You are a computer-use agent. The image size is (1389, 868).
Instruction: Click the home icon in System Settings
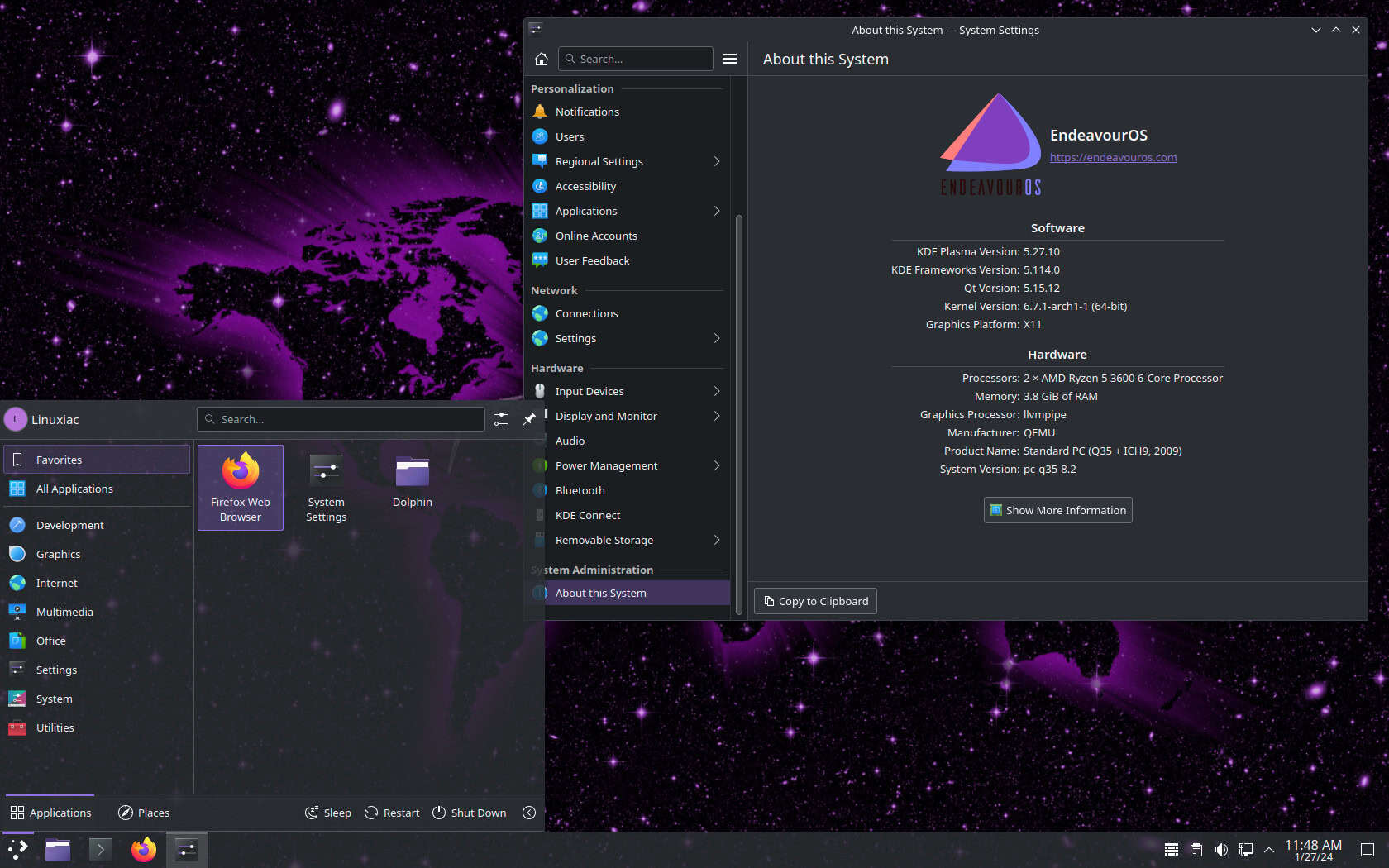[x=542, y=59]
